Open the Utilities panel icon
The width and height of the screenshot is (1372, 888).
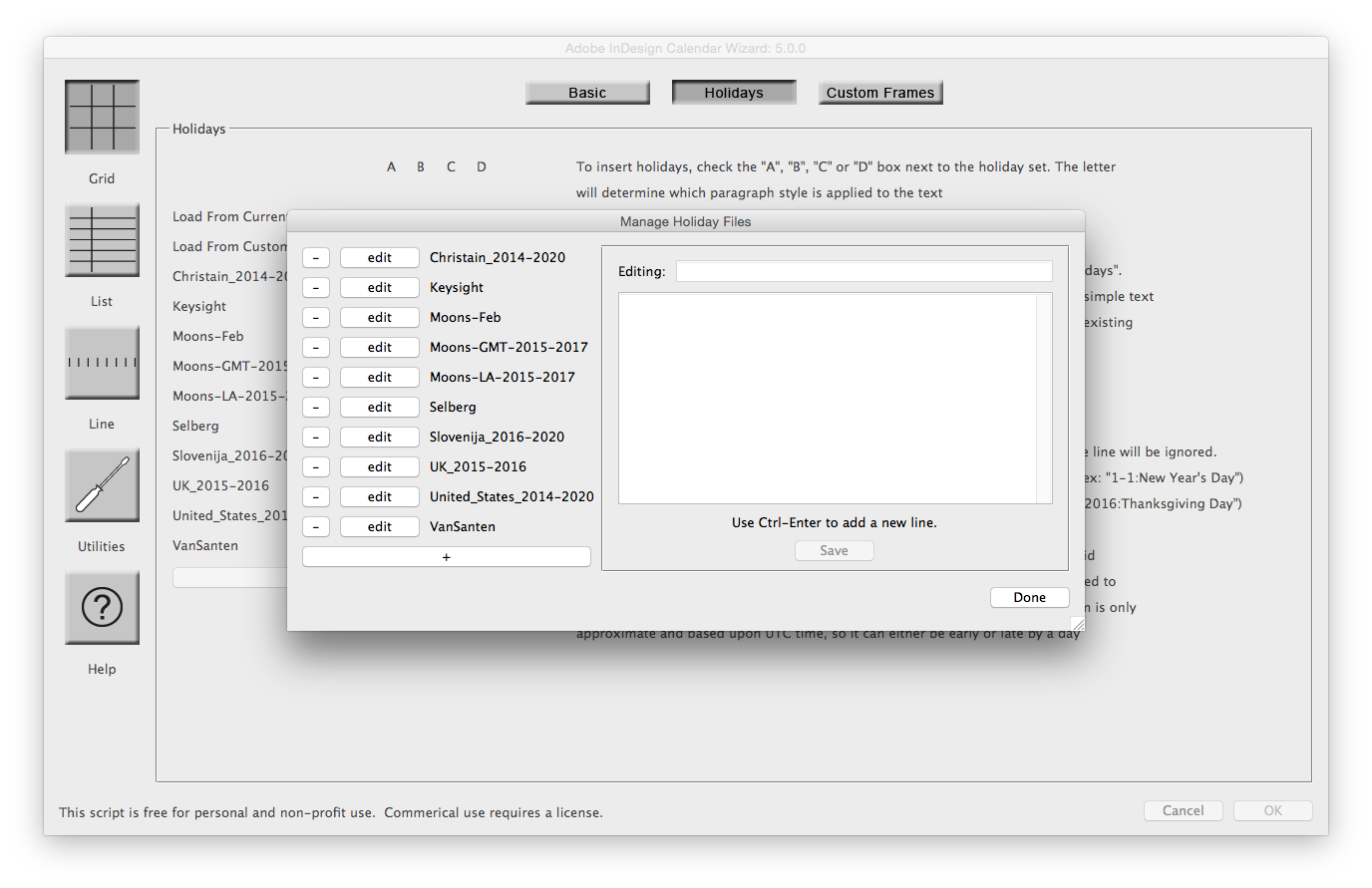(x=101, y=485)
